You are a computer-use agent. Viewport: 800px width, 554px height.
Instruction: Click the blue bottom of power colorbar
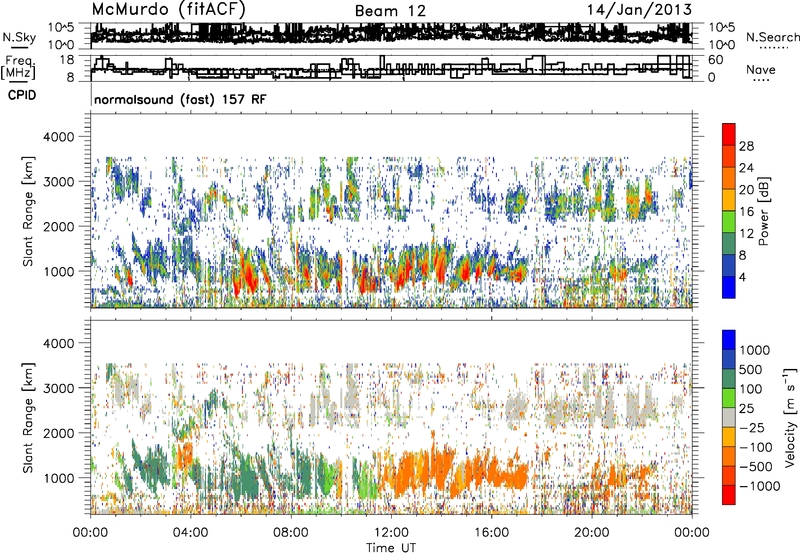pos(729,287)
